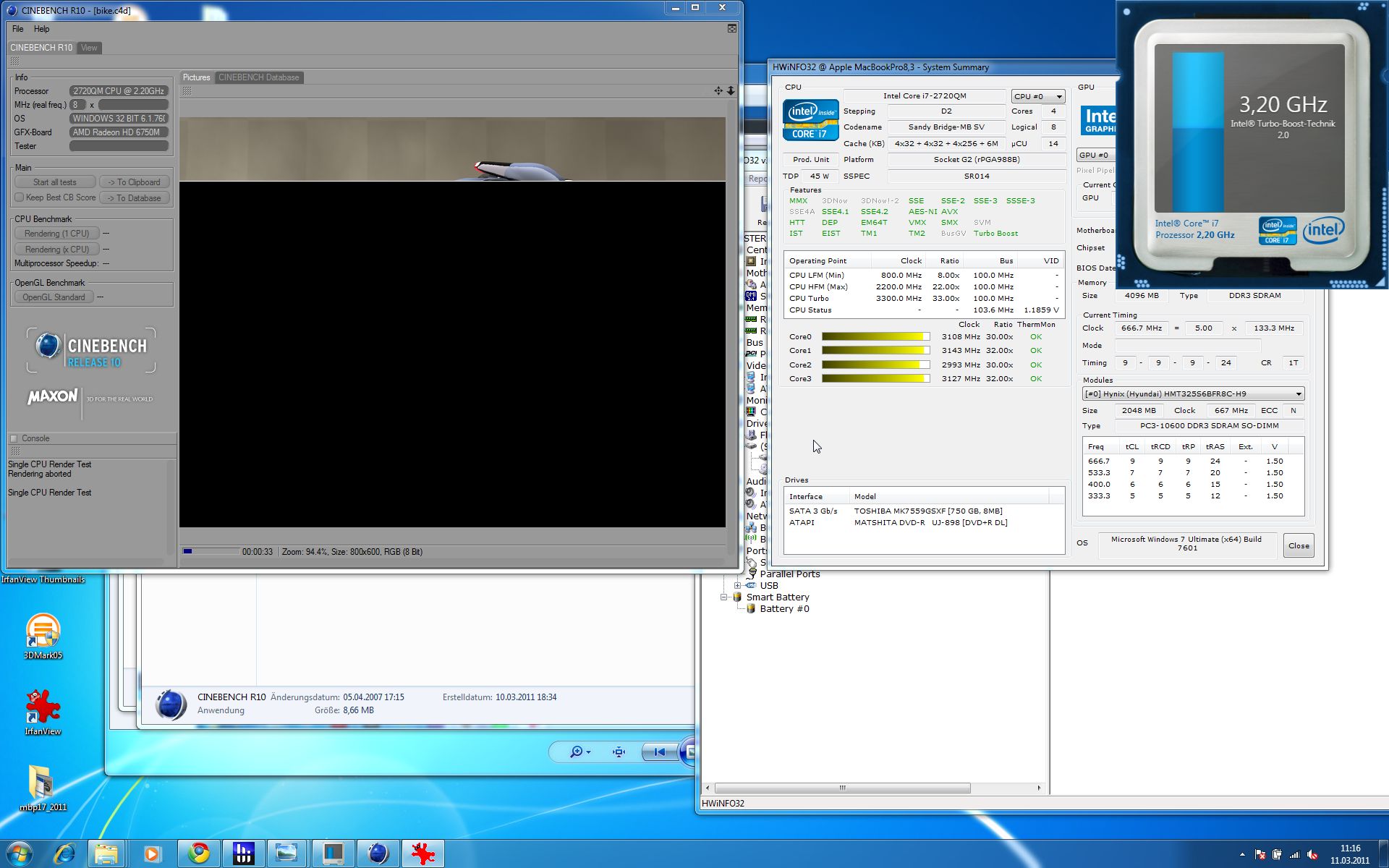1389x868 pixels.
Task: Open the IrfanView desktop shortcut icon
Action: coord(43,707)
